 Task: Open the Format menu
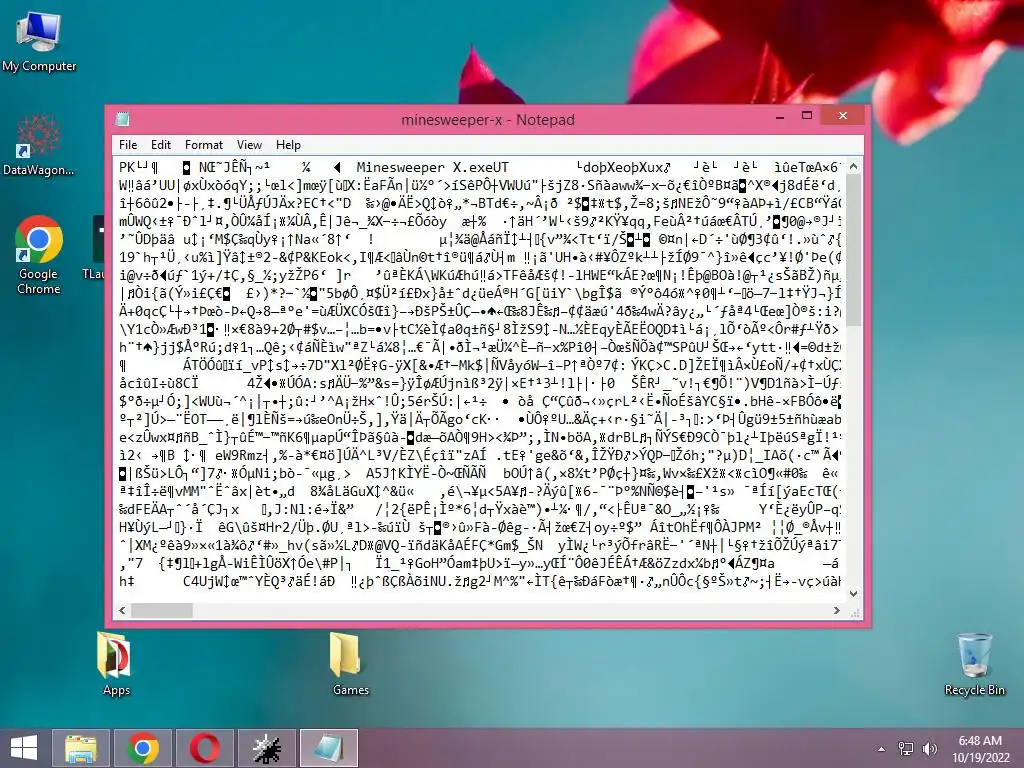(204, 145)
